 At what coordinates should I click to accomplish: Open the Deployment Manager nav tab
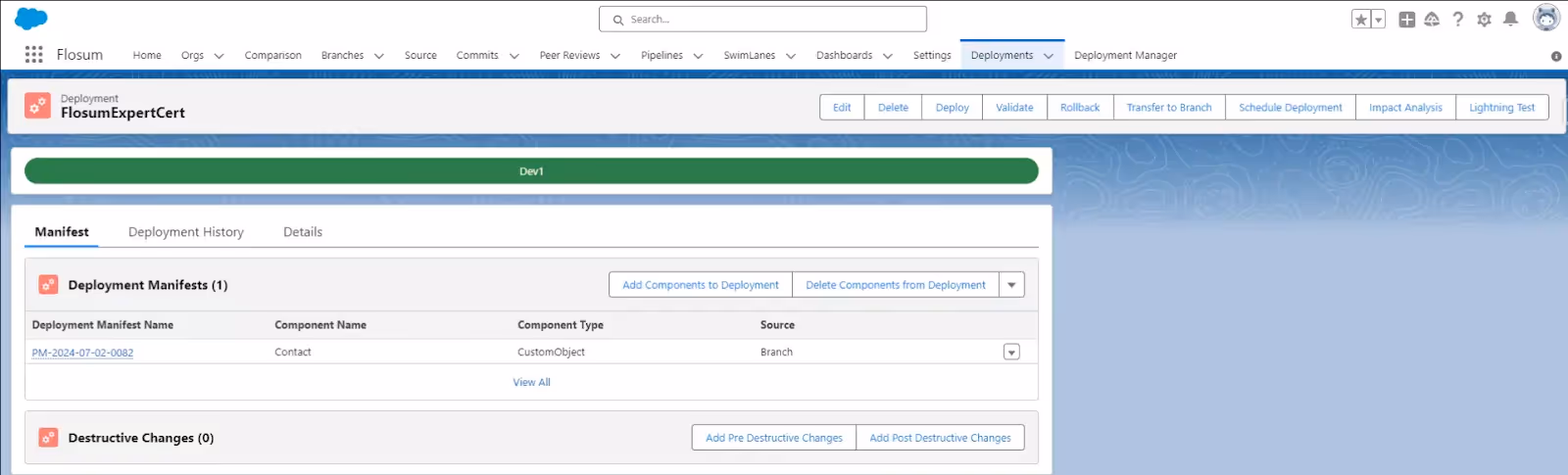(x=1125, y=56)
